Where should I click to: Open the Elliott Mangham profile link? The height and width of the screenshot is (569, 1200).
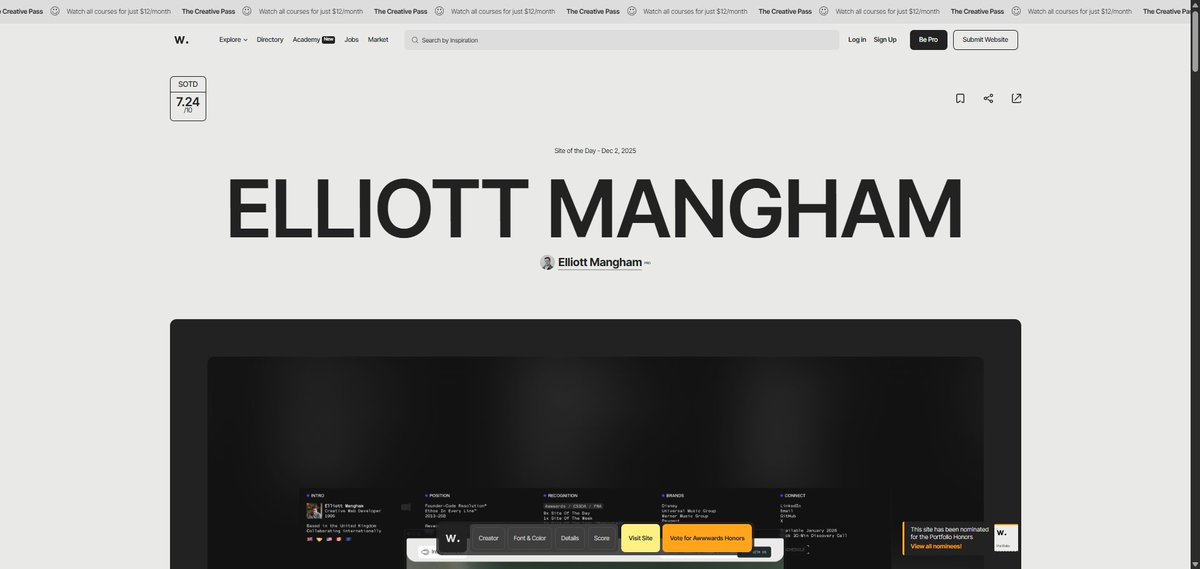(600, 262)
